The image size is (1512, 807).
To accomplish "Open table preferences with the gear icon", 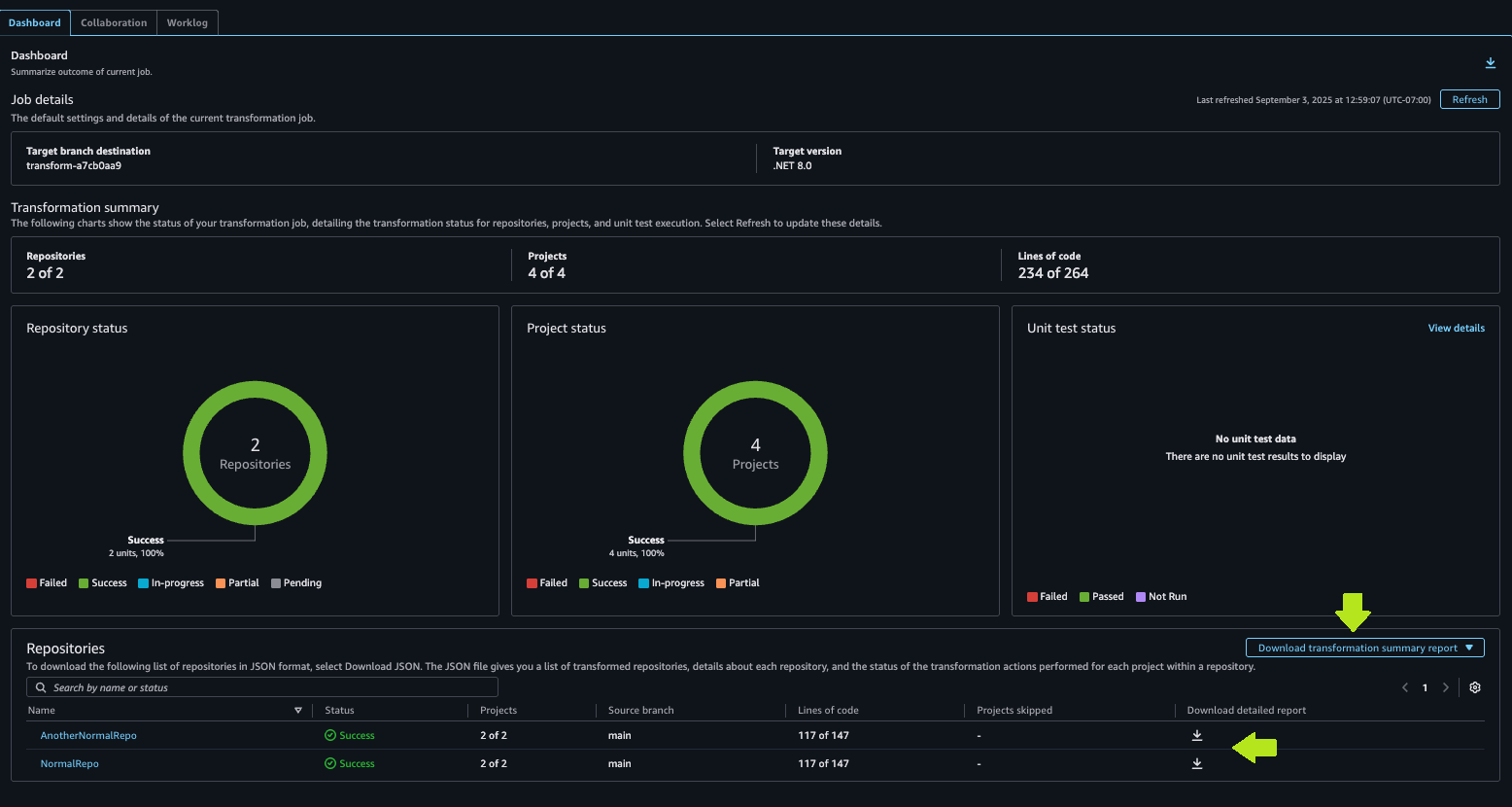I will tap(1475, 686).
